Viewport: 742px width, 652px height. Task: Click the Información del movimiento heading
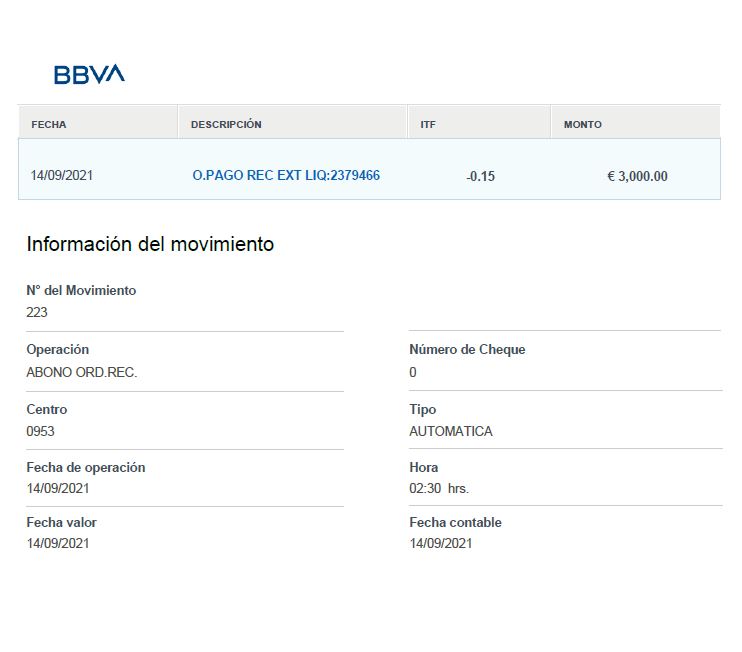(x=150, y=244)
